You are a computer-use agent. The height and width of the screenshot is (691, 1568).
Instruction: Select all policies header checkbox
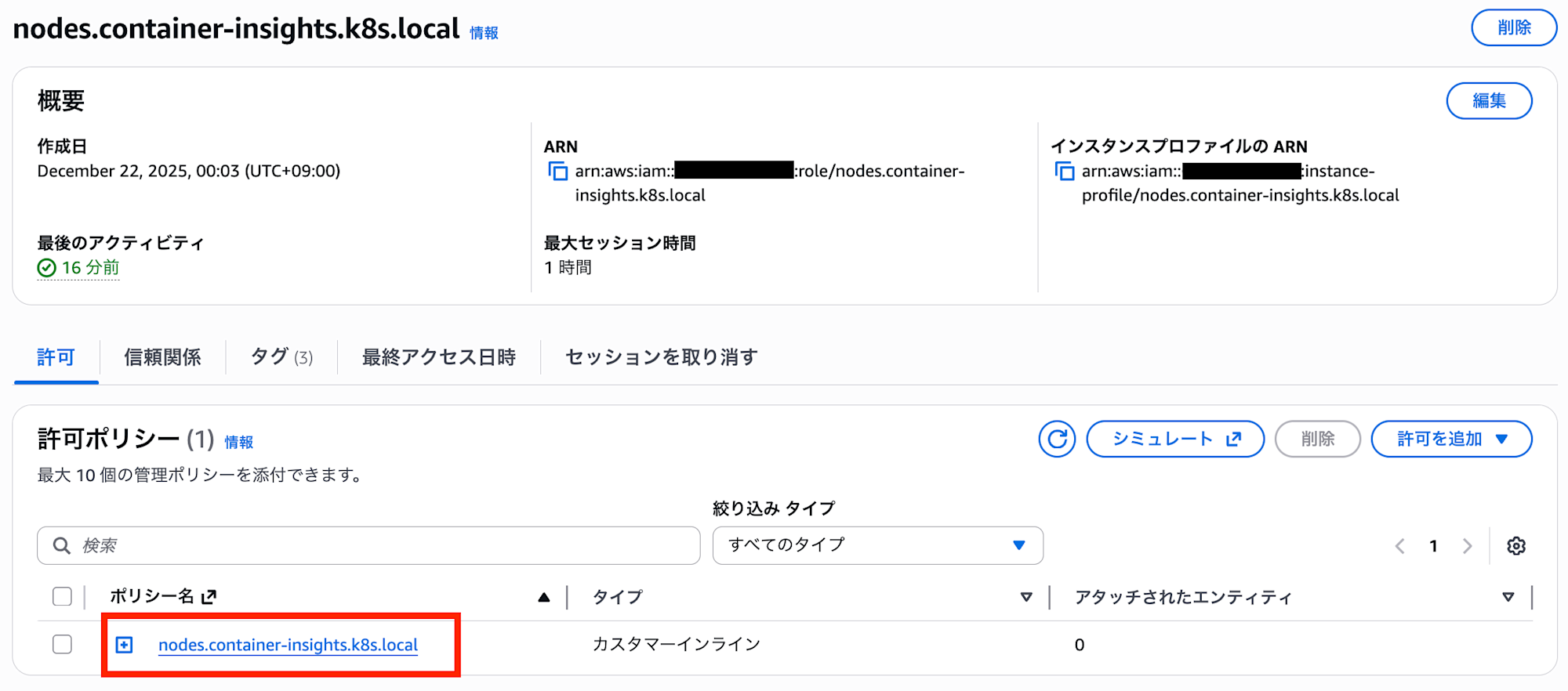pyautogui.click(x=63, y=597)
